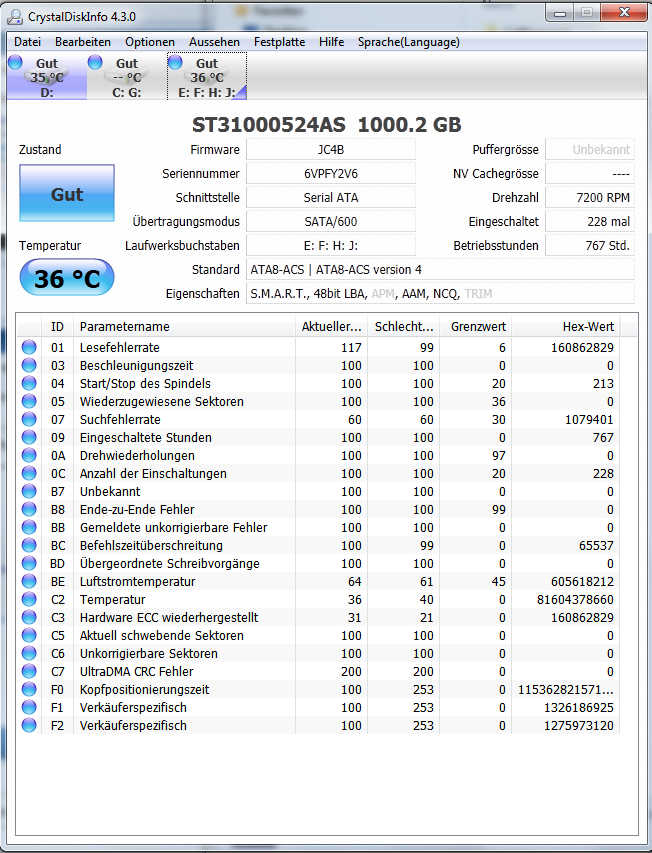The image size is (652, 853).
Task: Select the E: F: H: J: drive orb
Action: (x=175, y=62)
